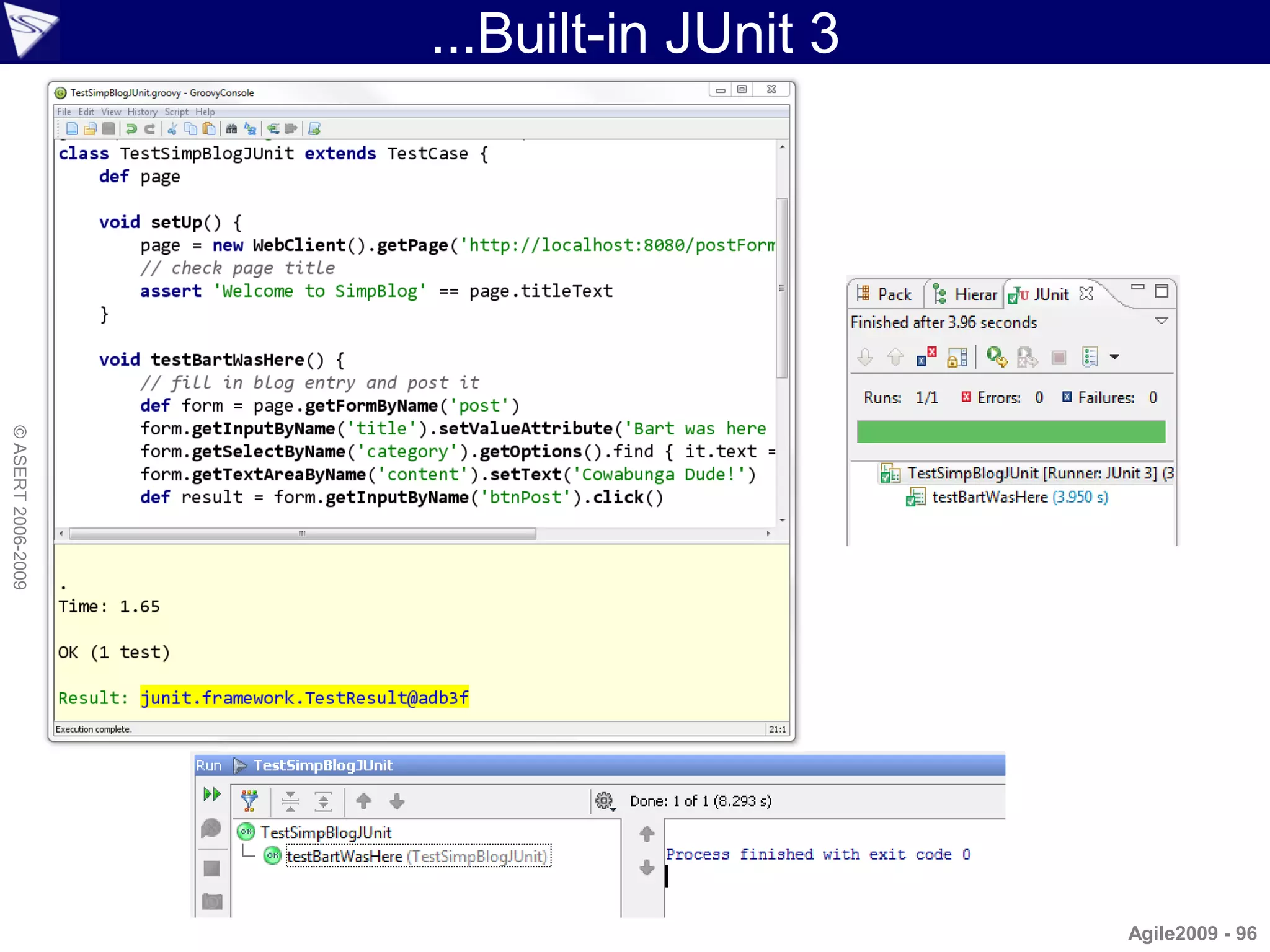
Task: Click the camera dump threads icon
Action: click(x=212, y=901)
